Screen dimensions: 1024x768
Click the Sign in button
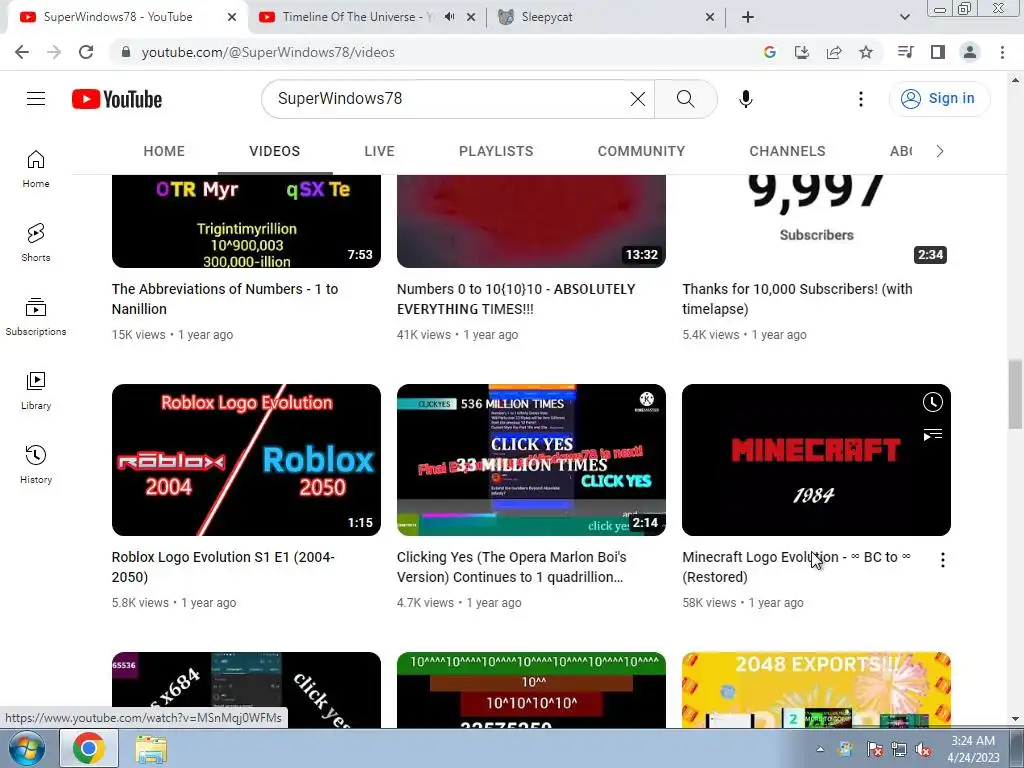[x=939, y=99]
